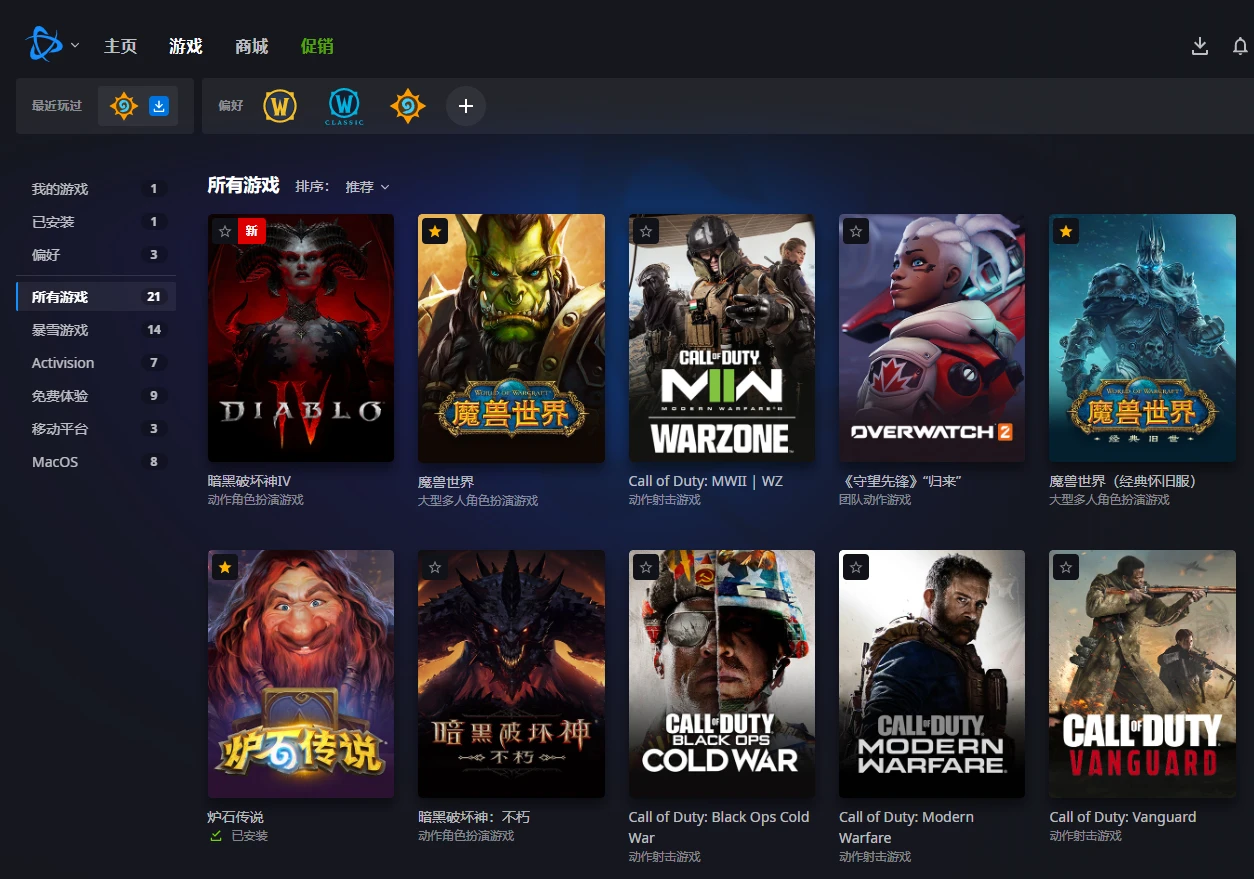The height and width of the screenshot is (879, 1254).
Task: Click the 最近玩过 label
Action: point(57,106)
